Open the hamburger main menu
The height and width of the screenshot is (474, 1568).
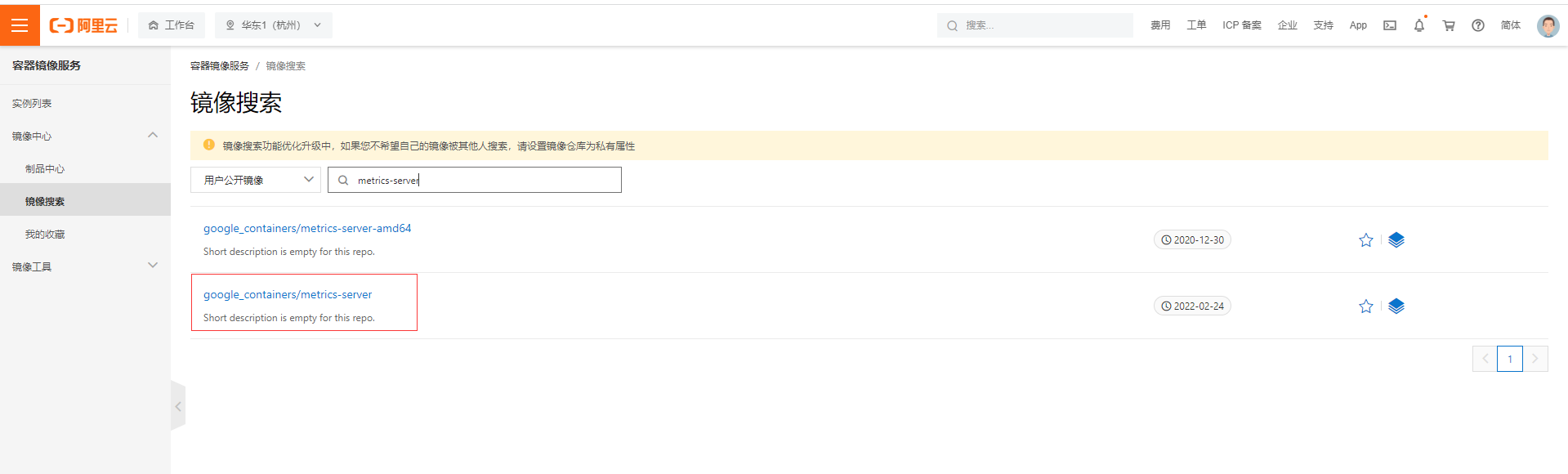pyautogui.click(x=20, y=25)
